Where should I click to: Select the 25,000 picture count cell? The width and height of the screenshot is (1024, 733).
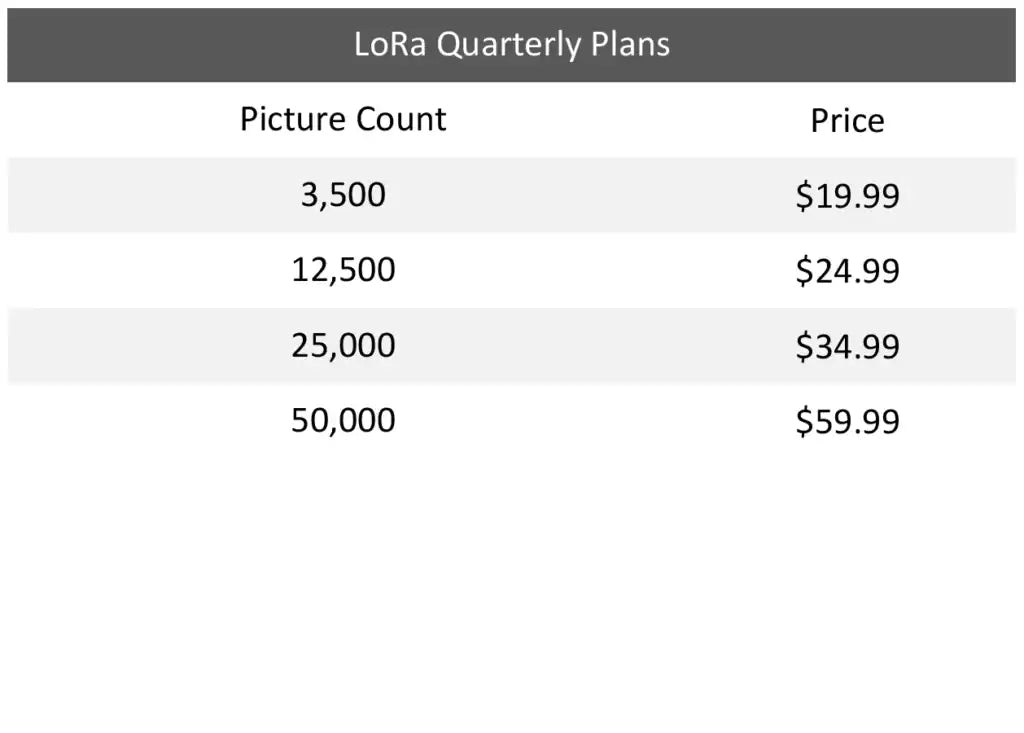[343, 345]
